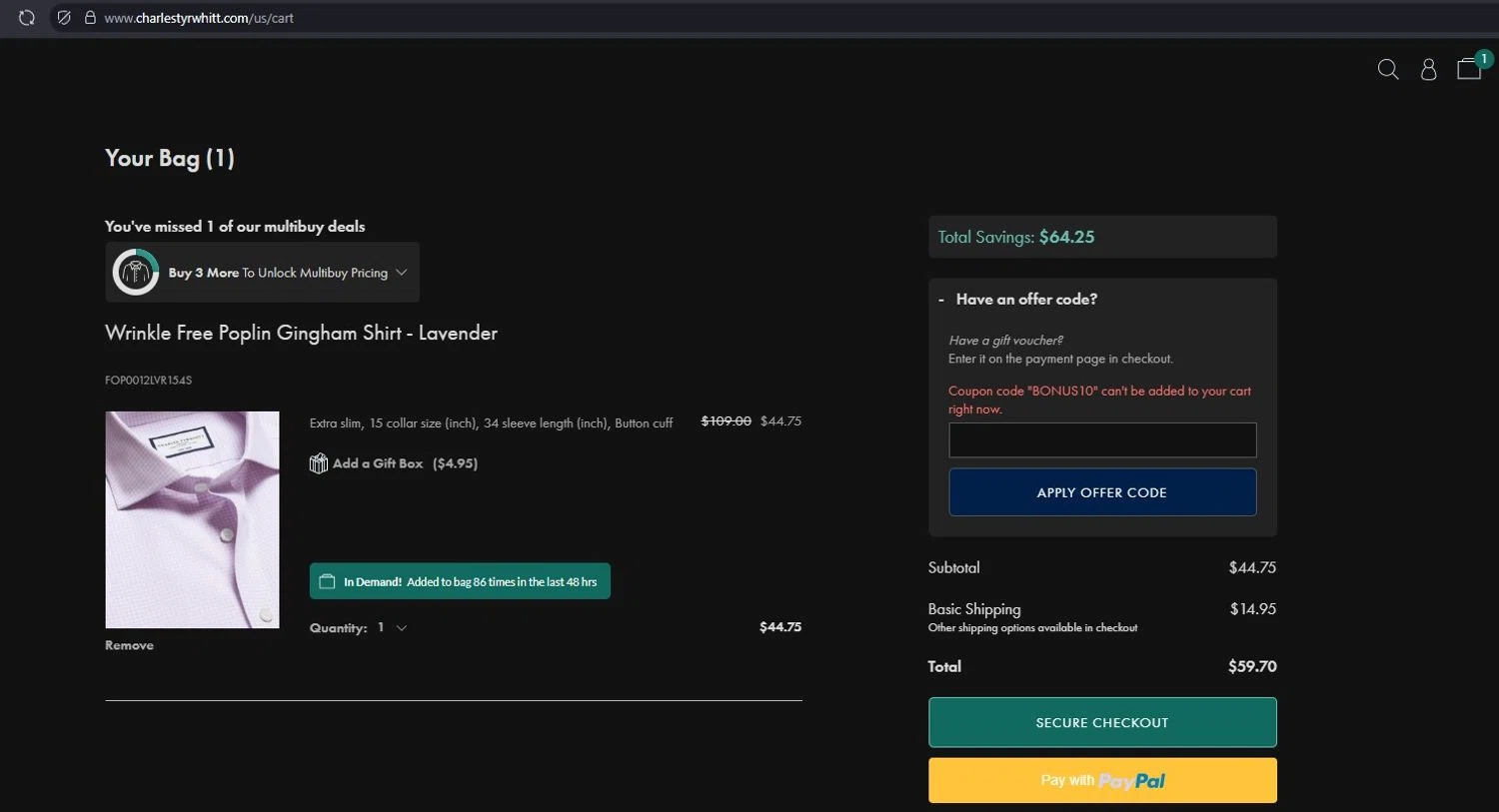Screen dimensions: 1499x812
Task: Click the Basic Shipping $14.95 amount
Action: 1252,608
